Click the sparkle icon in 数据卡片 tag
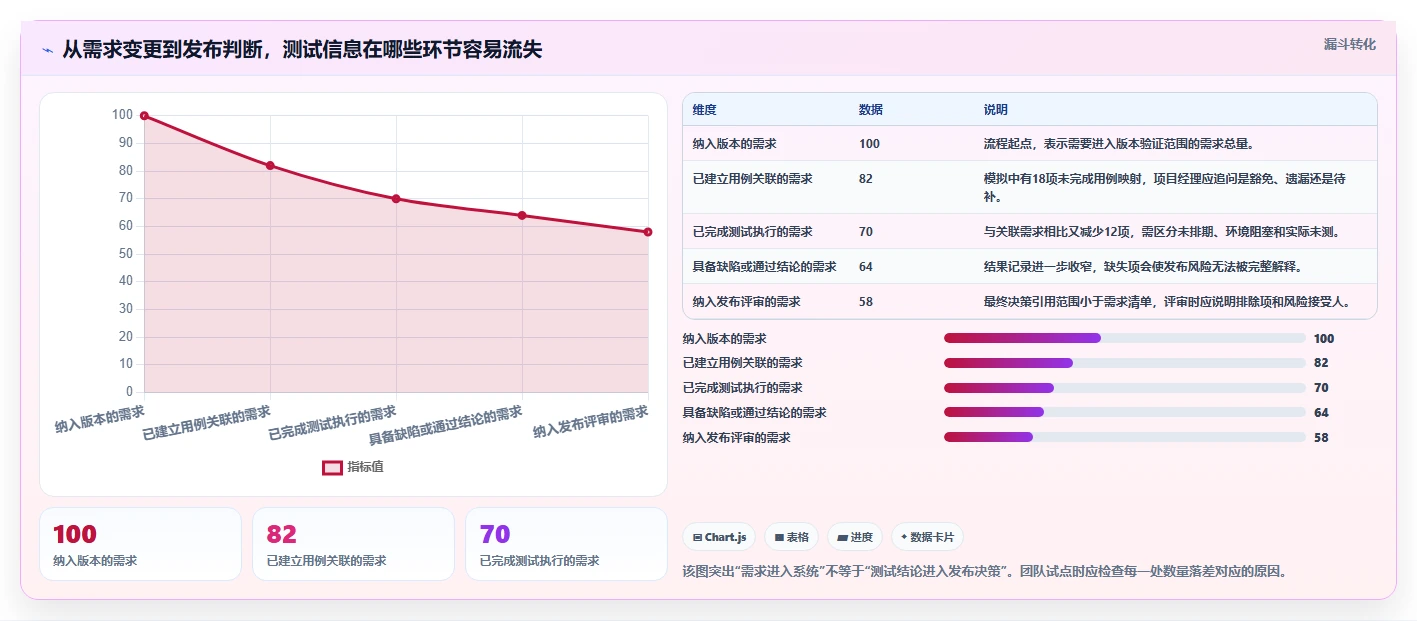The image size is (1417, 621). tap(904, 537)
